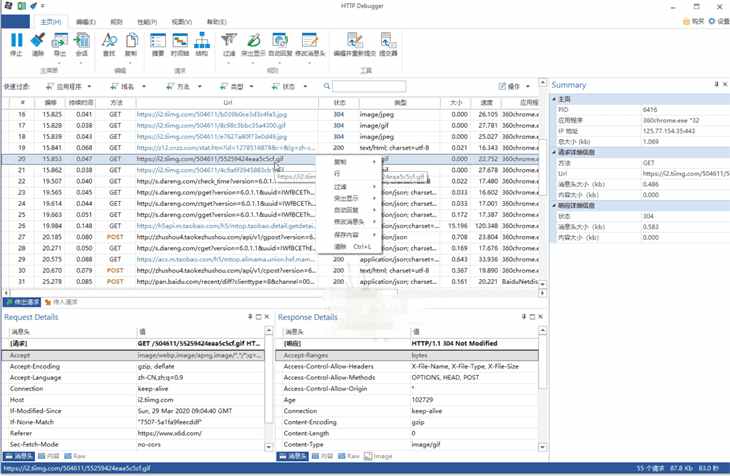Click the Modify headers icon
Viewport: 730px width, 476px height.
click(310, 41)
